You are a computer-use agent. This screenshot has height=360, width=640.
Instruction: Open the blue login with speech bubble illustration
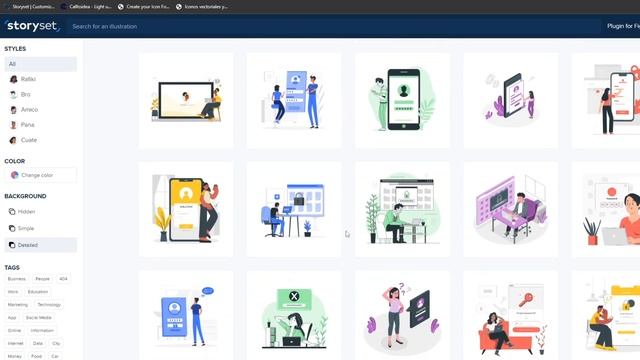(x=186, y=316)
